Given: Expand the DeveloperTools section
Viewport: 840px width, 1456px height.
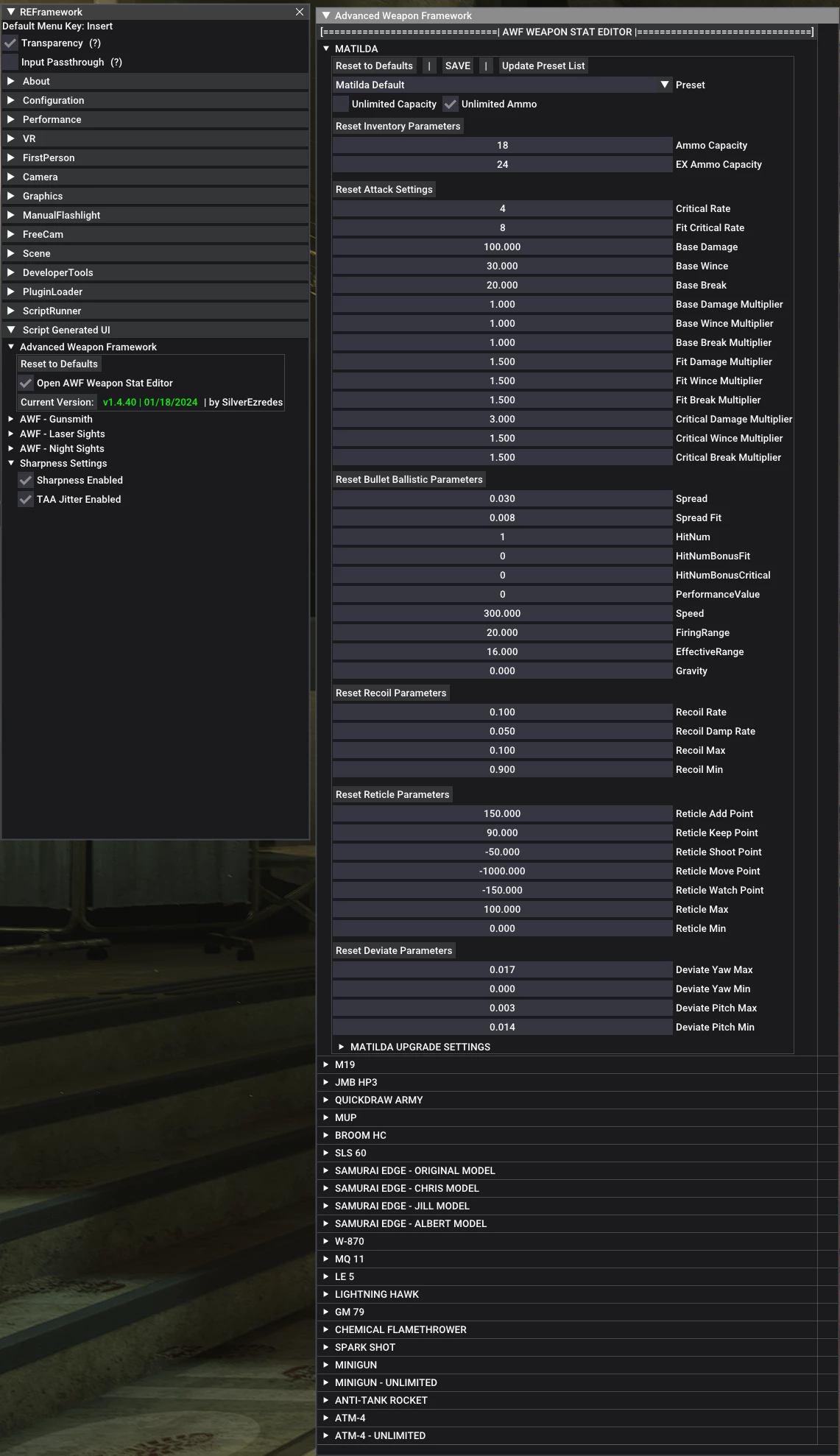Looking at the screenshot, I should coord(155,272).
